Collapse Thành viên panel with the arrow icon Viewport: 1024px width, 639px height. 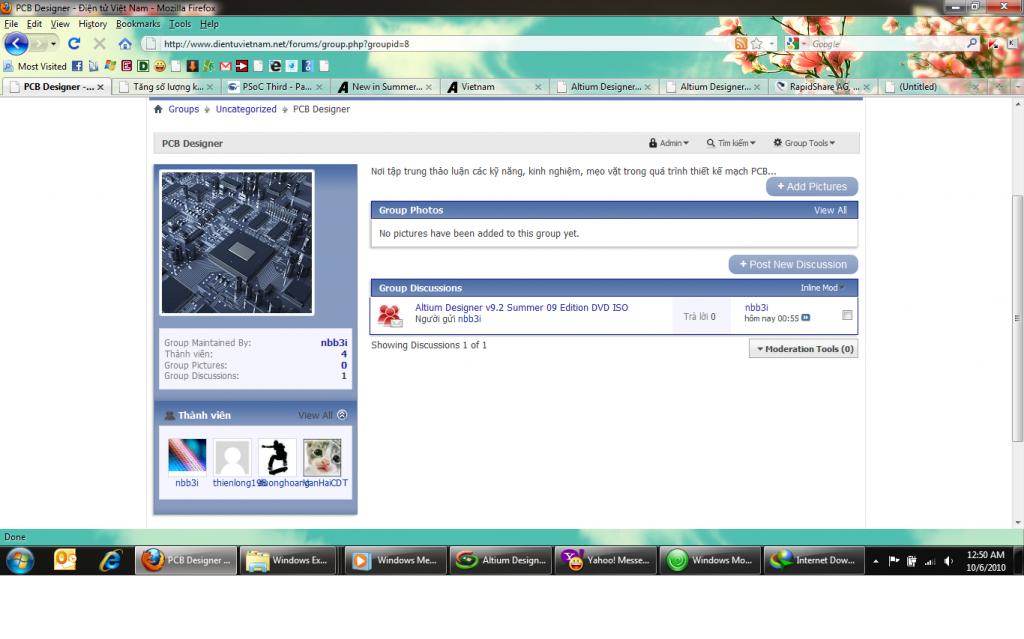tap(342, 415)
